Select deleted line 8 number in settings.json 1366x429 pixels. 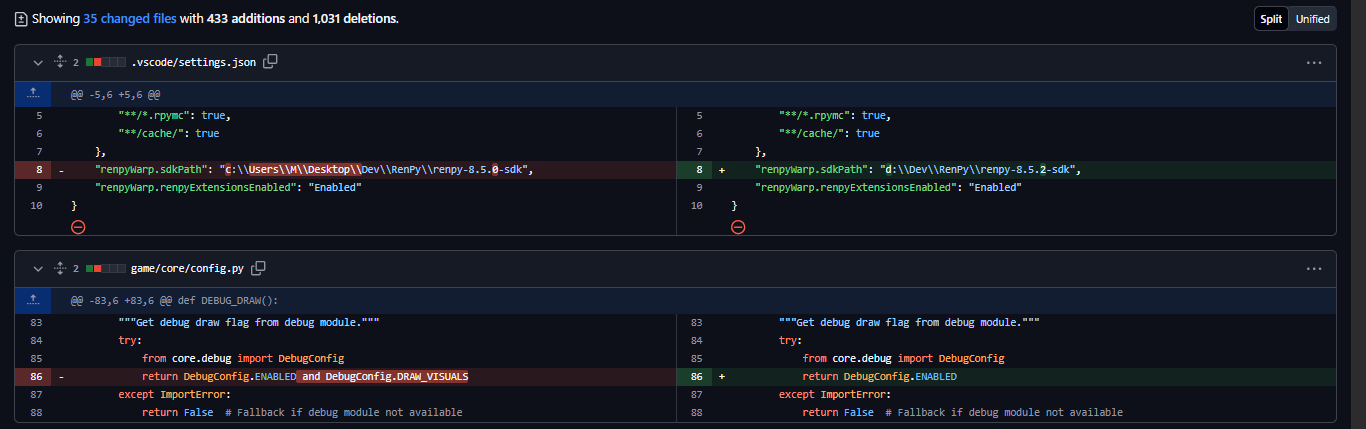[38, 170]
